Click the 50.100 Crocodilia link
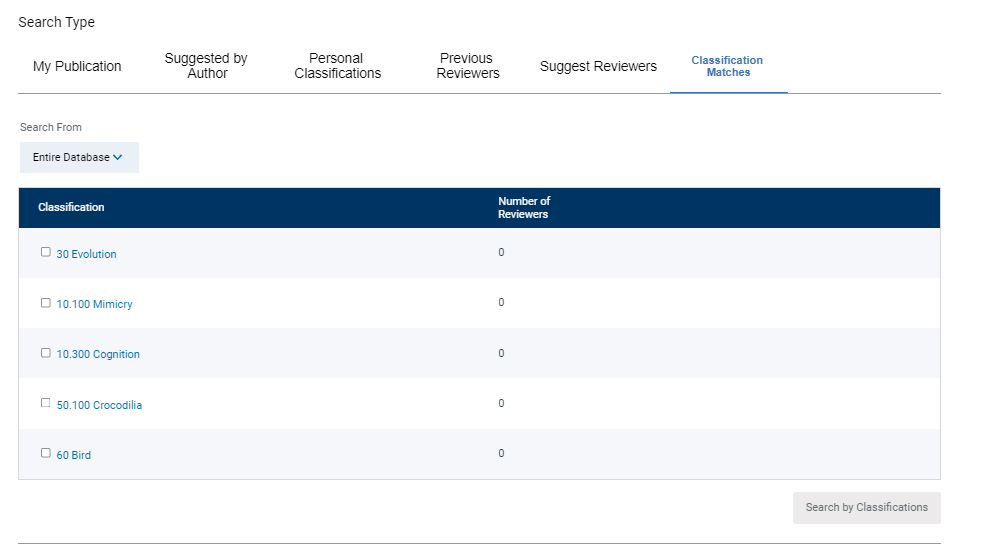This screenshot has height=551, width=991. (x=99, y=405)
